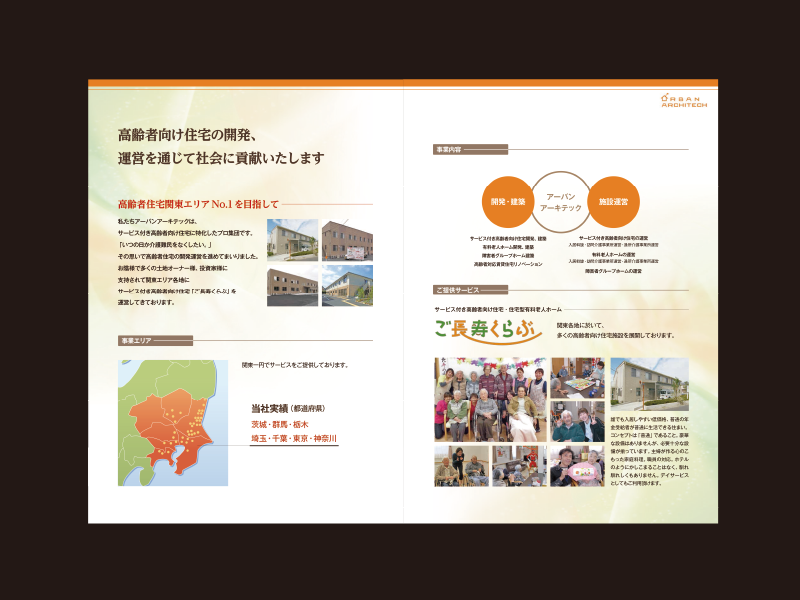Image resolution: width=800 pixels, height=600 pixels.
Task: Click text 関東一円でサービスをご提供しております。
Action: [x=295, y=365]
